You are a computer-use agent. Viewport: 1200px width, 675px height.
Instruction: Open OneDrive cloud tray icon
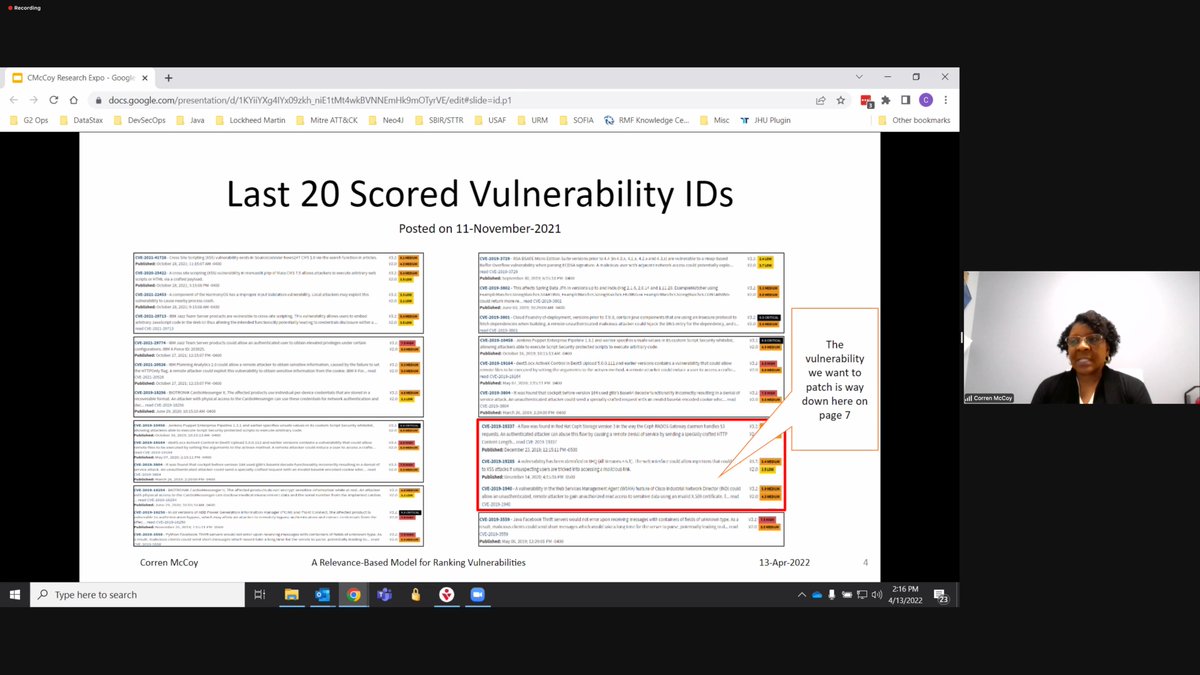(x=818, y=594)
